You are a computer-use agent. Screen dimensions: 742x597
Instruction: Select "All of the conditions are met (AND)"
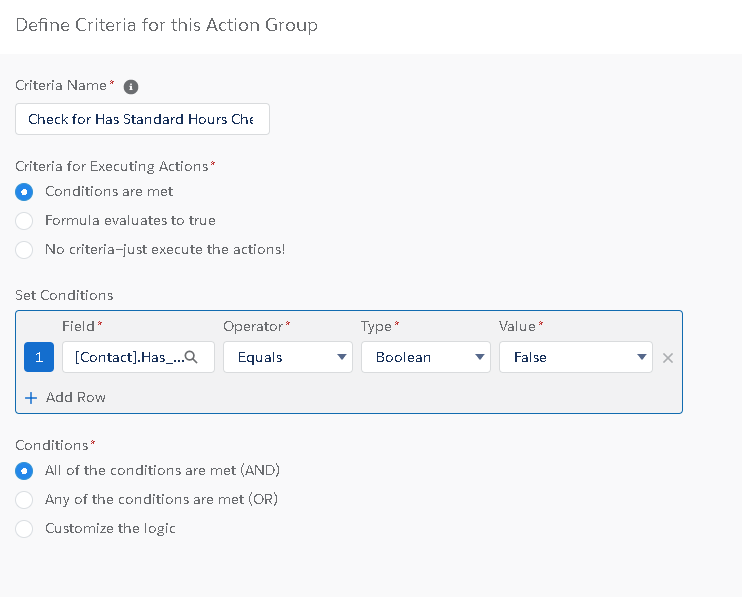coord(24,470)
